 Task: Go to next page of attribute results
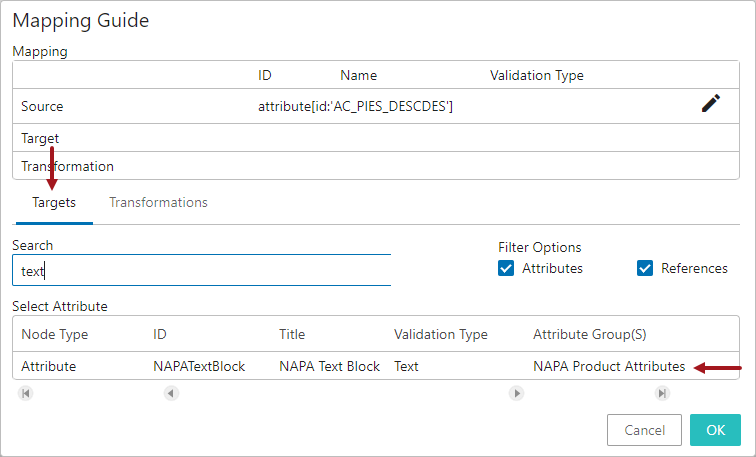pyautogui.click(x=516, y=393)
